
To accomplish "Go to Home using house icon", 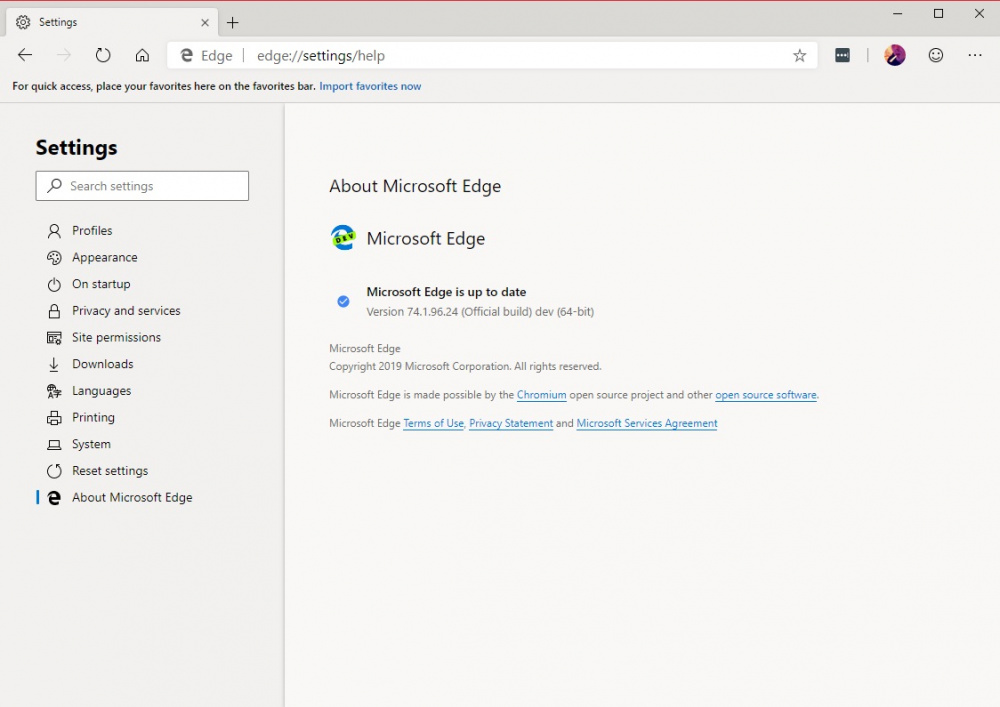I will (x=142, y=56).
